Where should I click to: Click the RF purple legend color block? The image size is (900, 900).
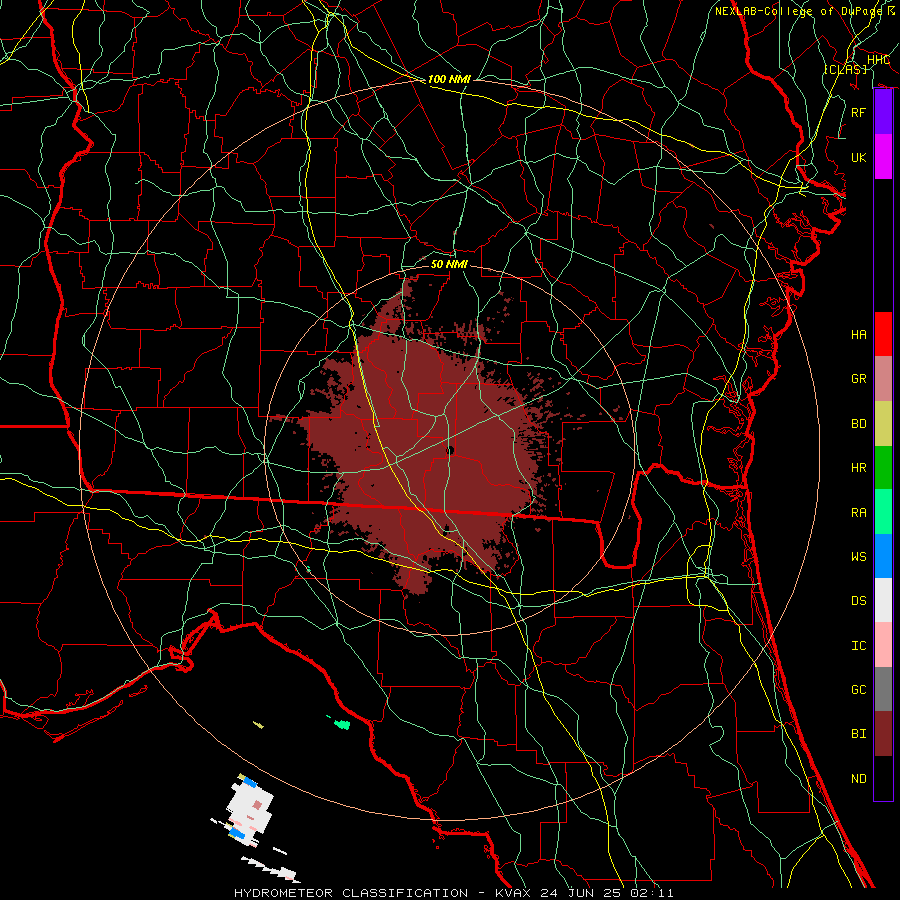tap(883, 112)
